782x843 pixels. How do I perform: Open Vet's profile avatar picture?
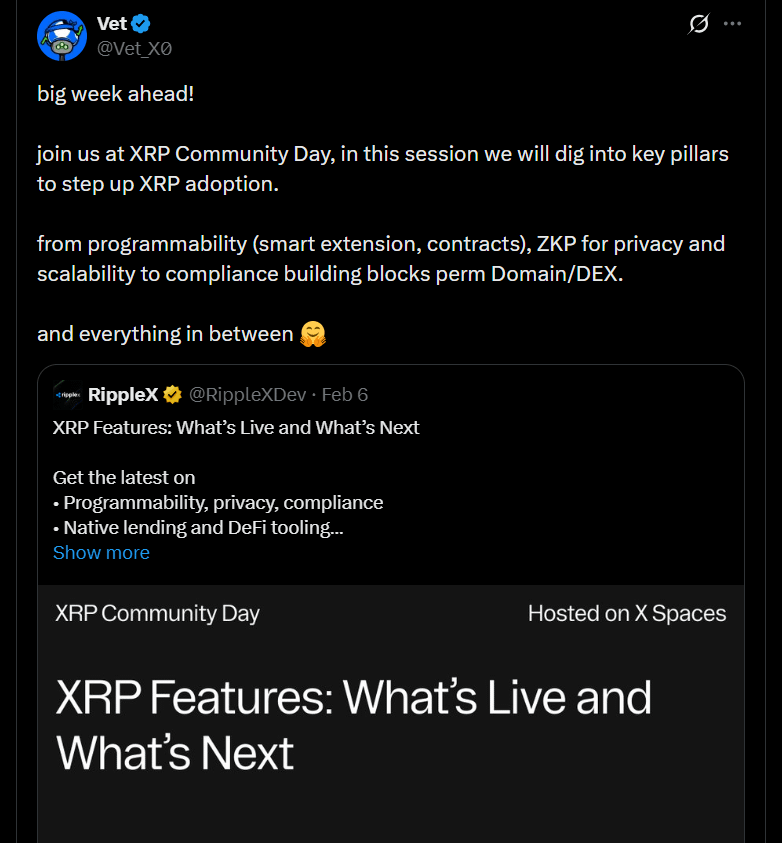62,35
